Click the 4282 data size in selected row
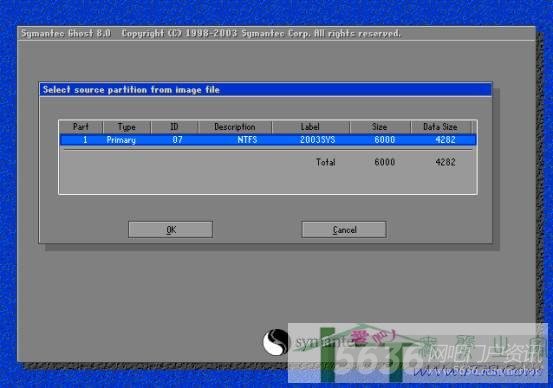 coord(445,140)
